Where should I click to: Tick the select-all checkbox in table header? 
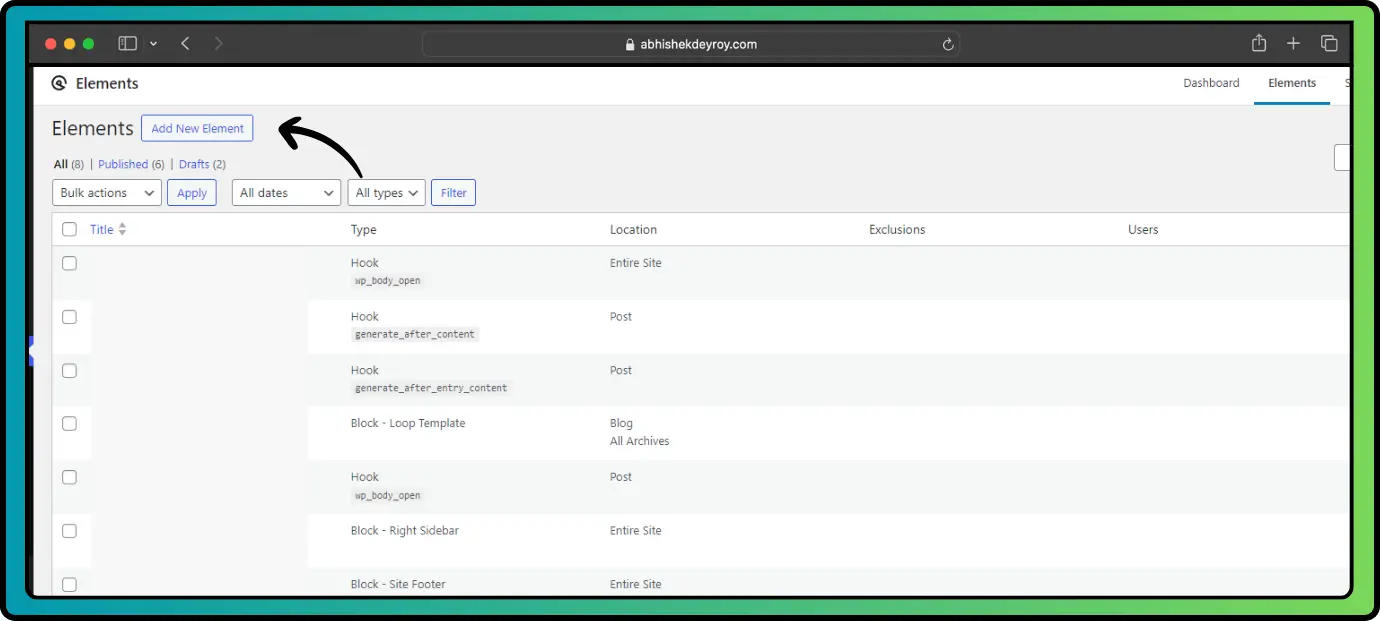point(69,229)
